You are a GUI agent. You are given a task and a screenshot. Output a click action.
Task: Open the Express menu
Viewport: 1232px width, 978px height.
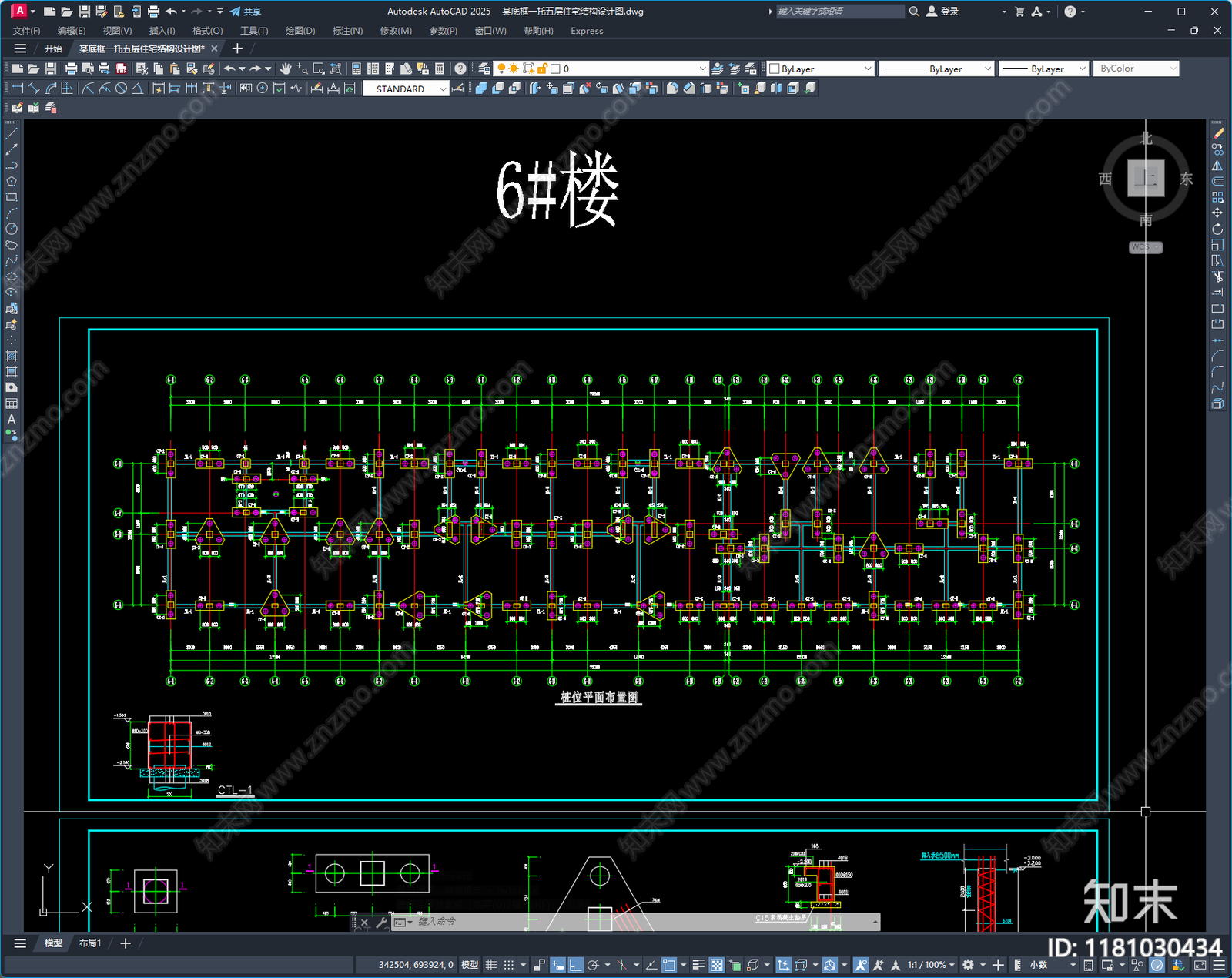[587, 31]
